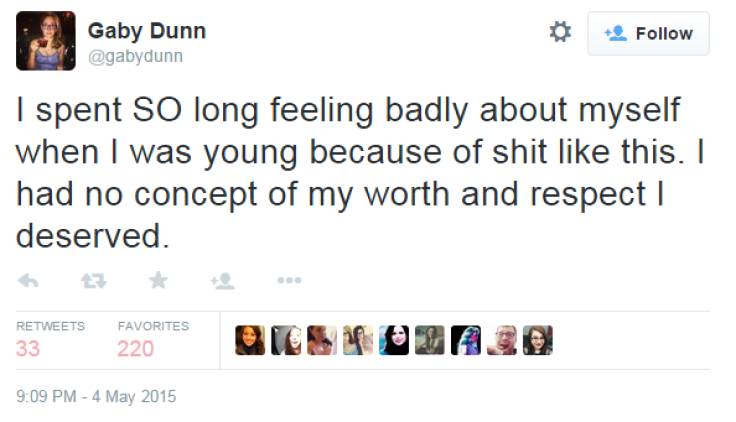The image size is (736, 422).
Task: Open the 9:09 PM - 4 May 2015 timestamp
Action: [x=96, y=396]
